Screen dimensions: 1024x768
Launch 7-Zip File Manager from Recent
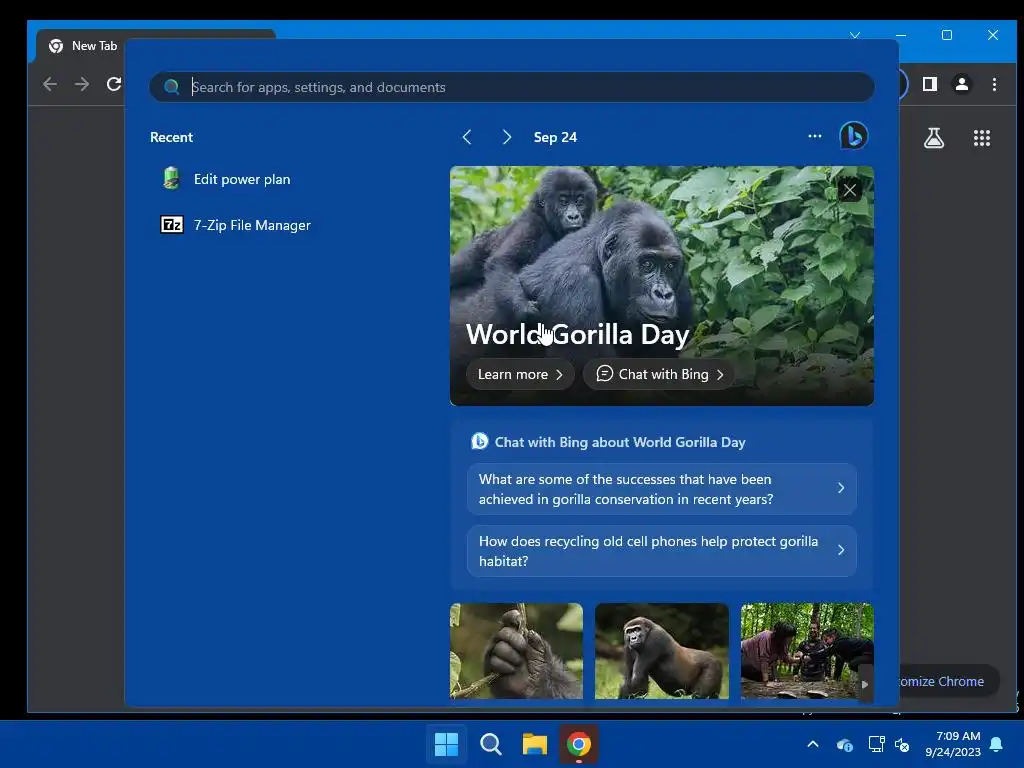[236, 225]
